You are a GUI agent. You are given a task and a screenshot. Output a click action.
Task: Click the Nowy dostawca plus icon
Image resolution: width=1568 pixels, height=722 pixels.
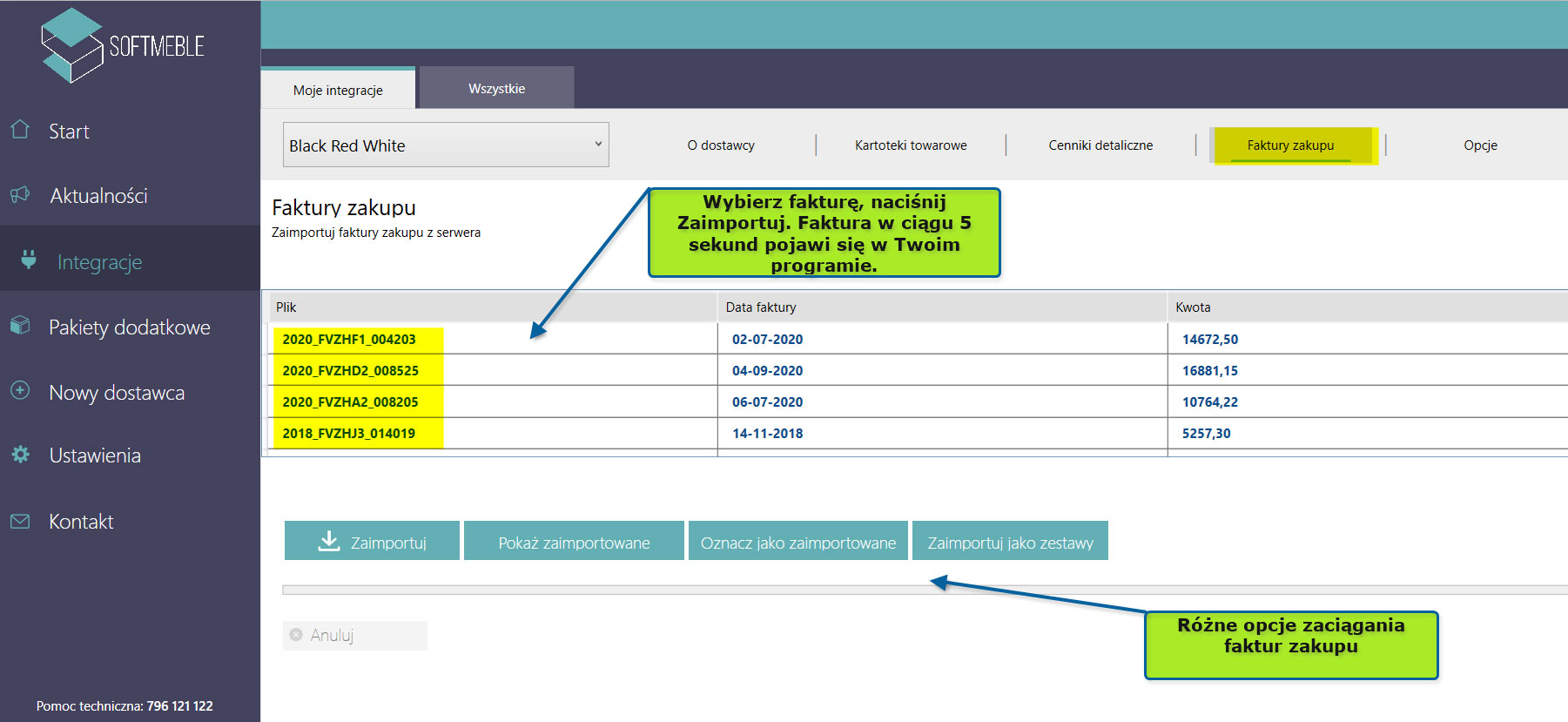tap(20, 391)
